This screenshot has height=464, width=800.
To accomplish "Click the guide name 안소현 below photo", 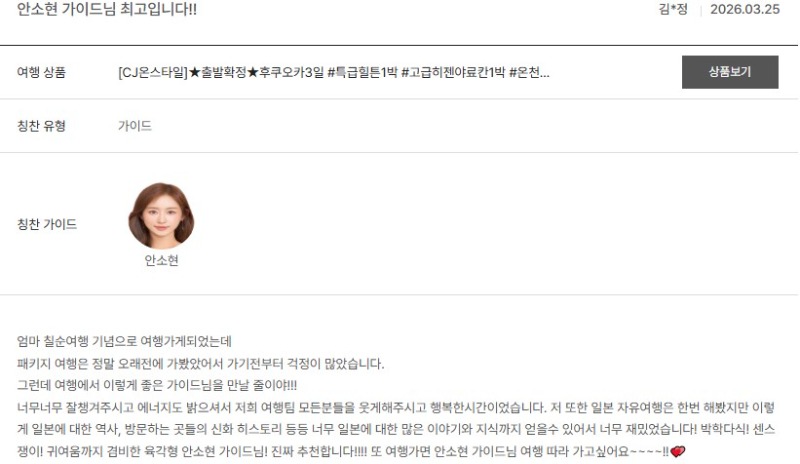I will pos(161,260).
